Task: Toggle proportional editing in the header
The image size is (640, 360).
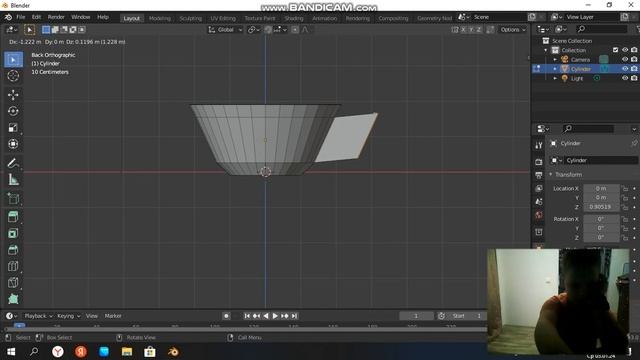Action: tap(295, 30)
